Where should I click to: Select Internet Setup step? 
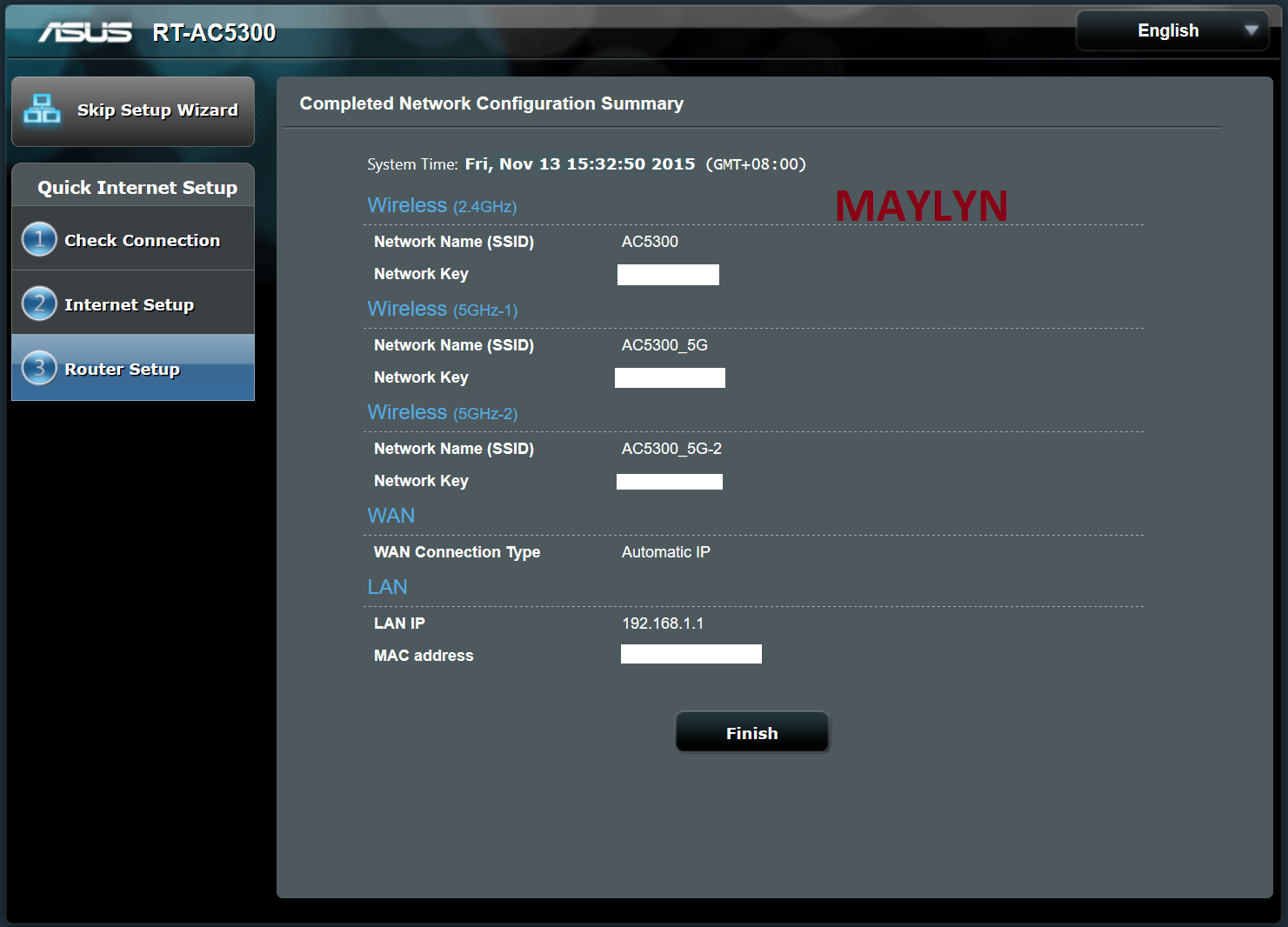[x=129, y=305]
